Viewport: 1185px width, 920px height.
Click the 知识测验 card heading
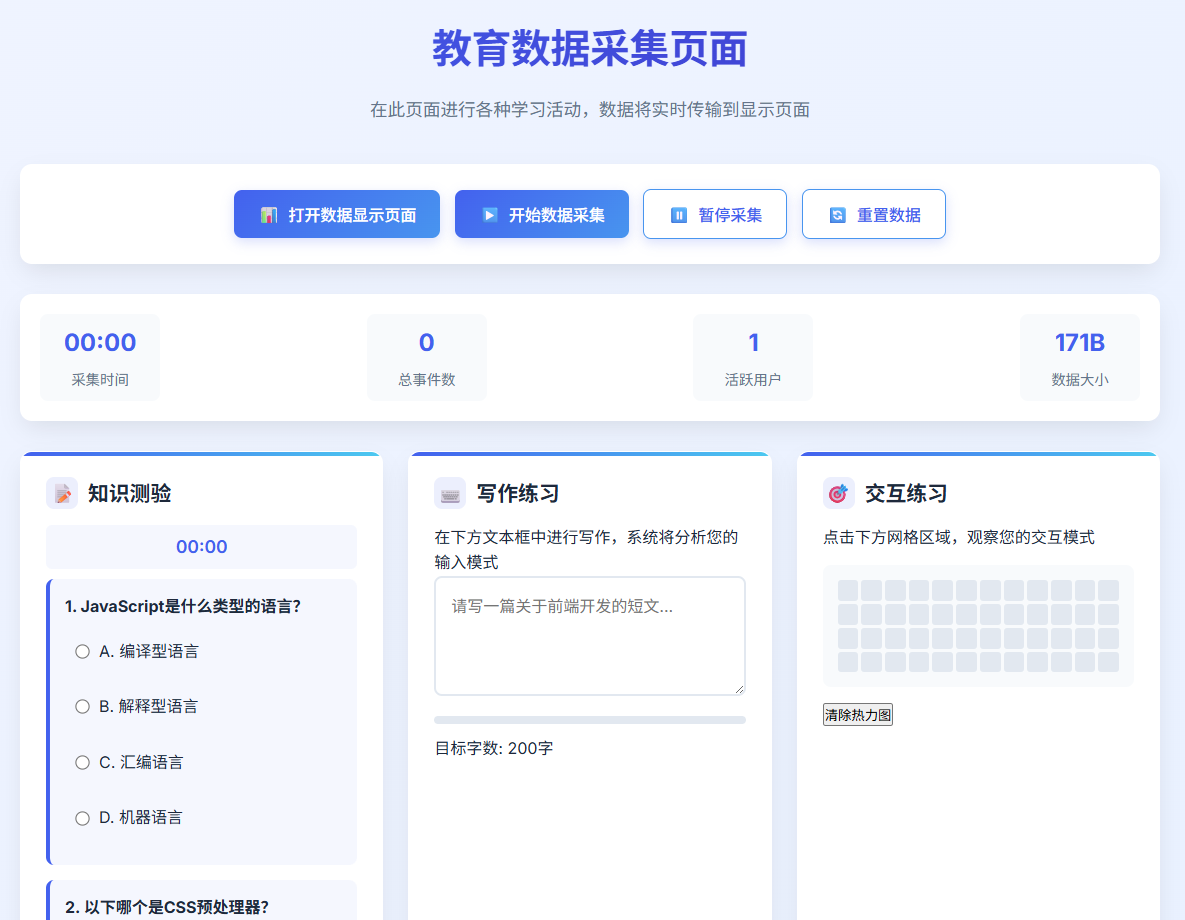[129, 494]
